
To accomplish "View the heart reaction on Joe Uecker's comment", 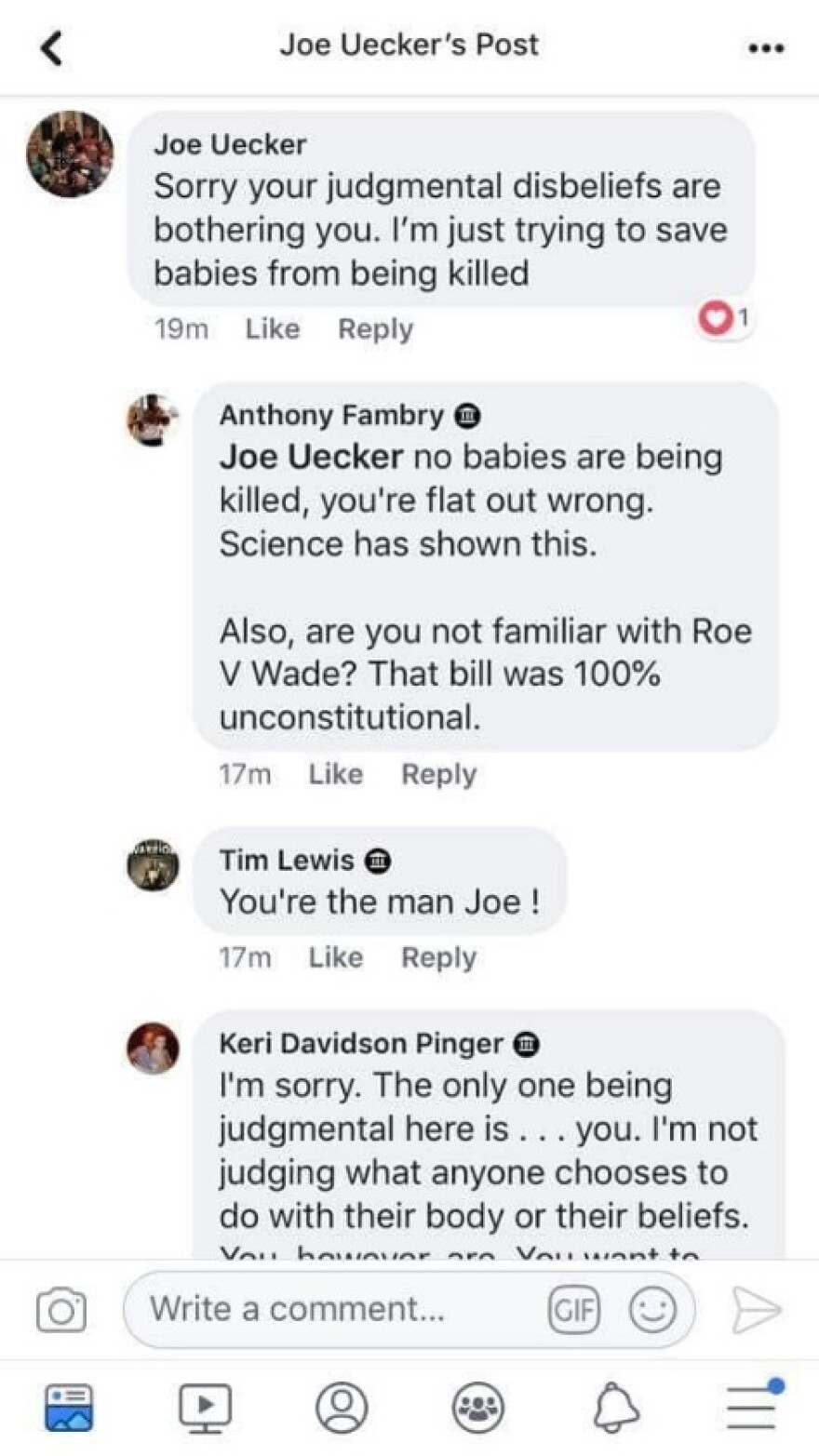I will tap(715, 319).
